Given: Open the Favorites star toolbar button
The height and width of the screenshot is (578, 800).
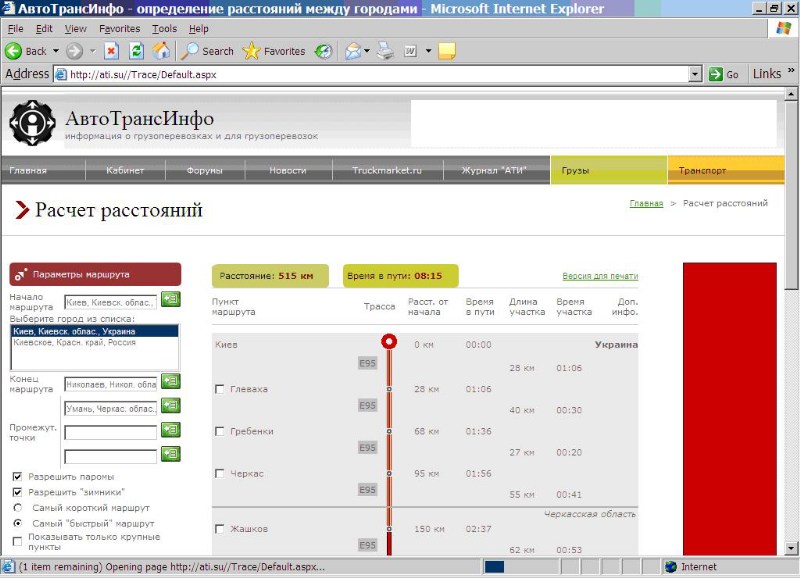Looking at the screenshot, I should point(274,51).
